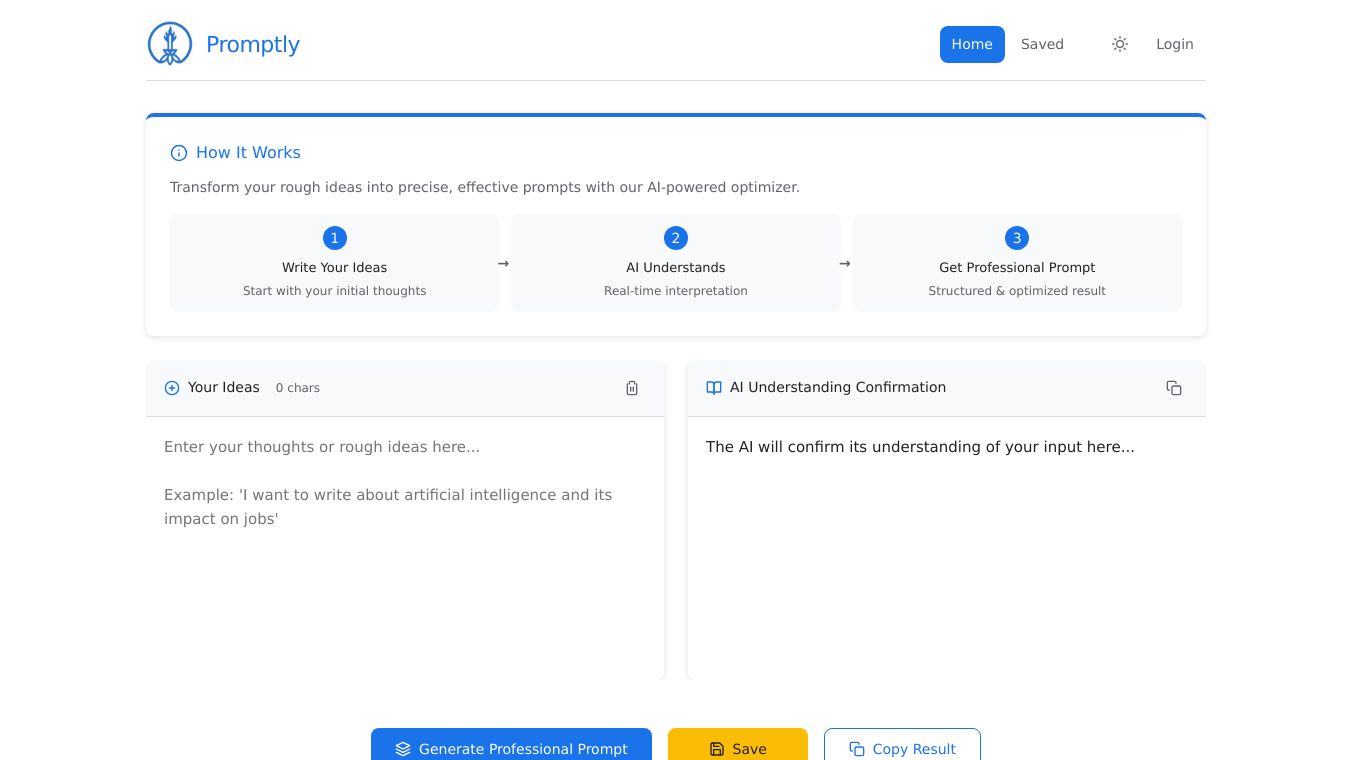Clear ideas using the trash icon
This screenshot has height=760, width=1352.
coord(632,388)
